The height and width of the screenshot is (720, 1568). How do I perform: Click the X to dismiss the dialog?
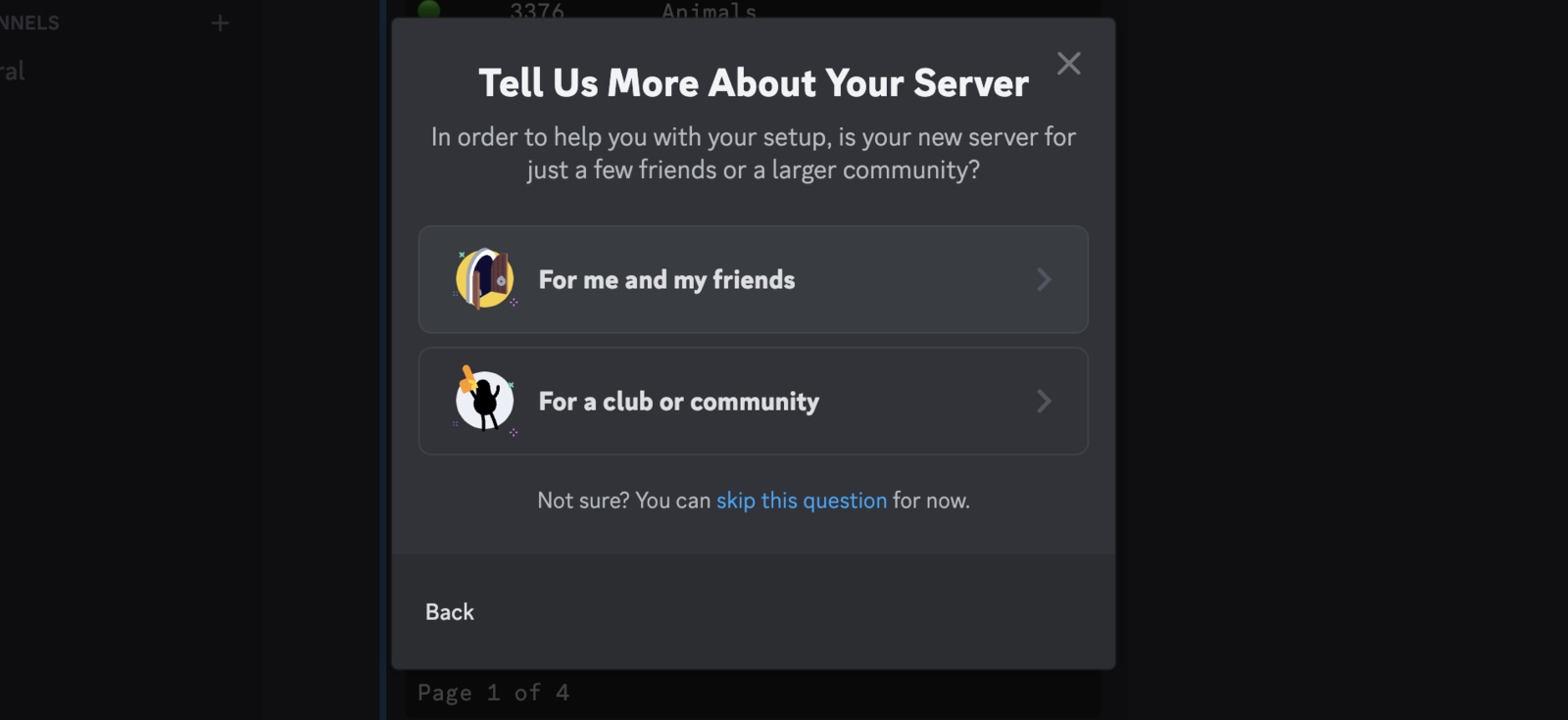pos(1068,63)
